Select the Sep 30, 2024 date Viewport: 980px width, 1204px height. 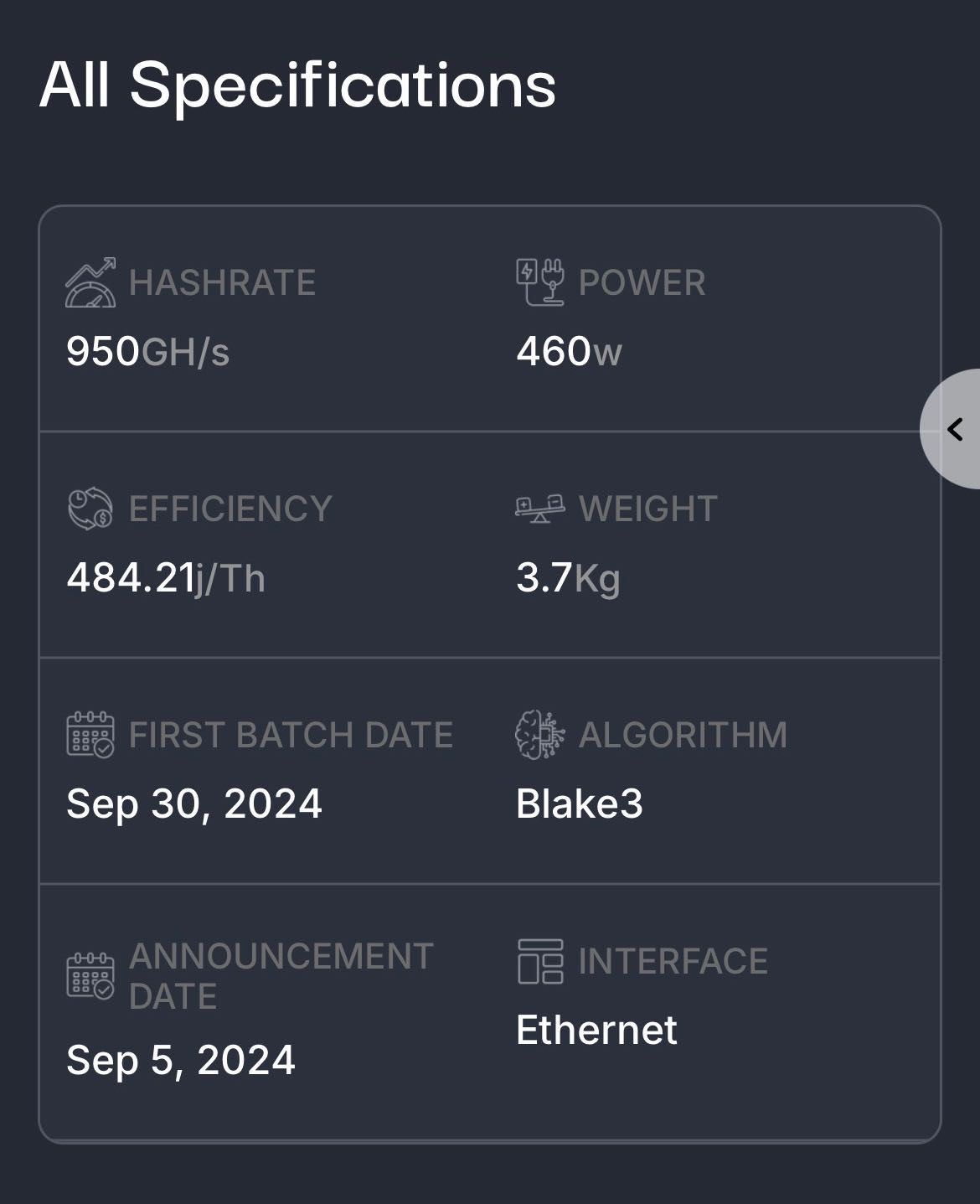point(194,804)
